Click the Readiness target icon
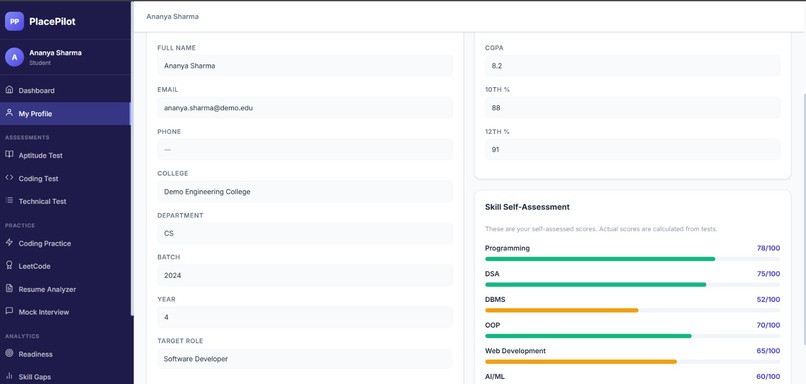Viewport: 806px width, 384px height. [9, 354]
